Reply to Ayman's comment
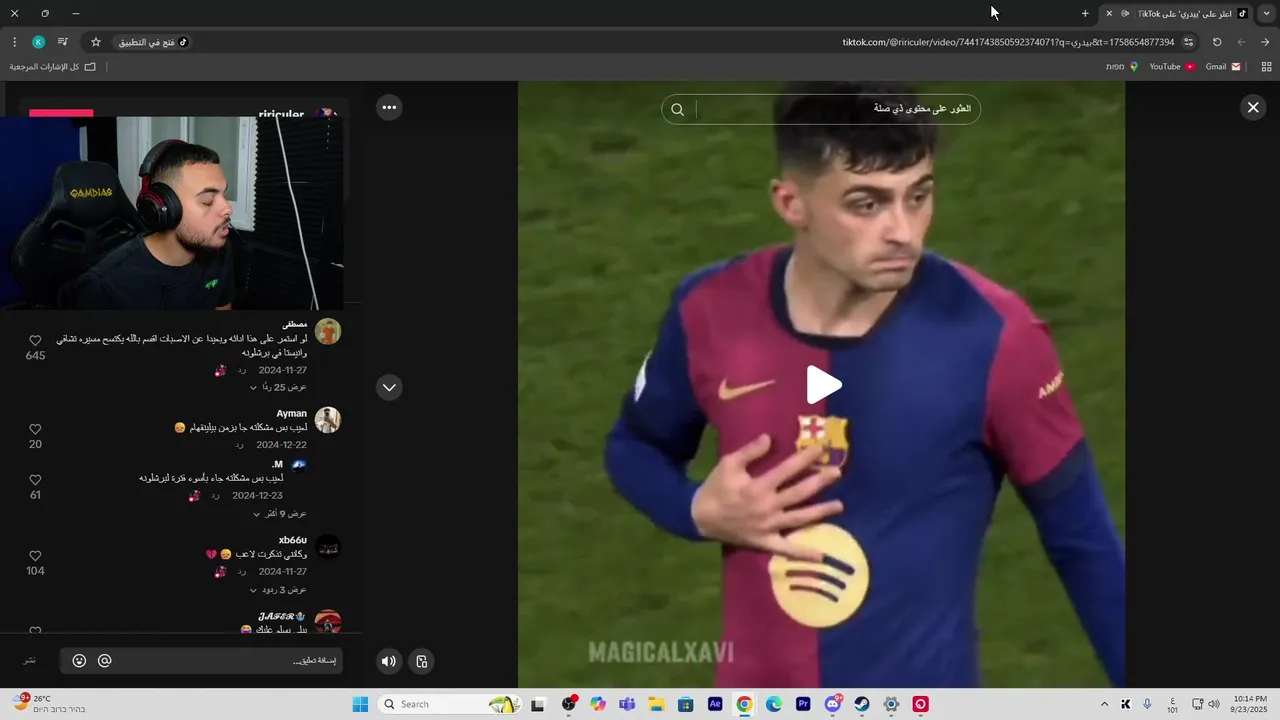This screenshot has height=720, width=1280. (x=239, y=445)
